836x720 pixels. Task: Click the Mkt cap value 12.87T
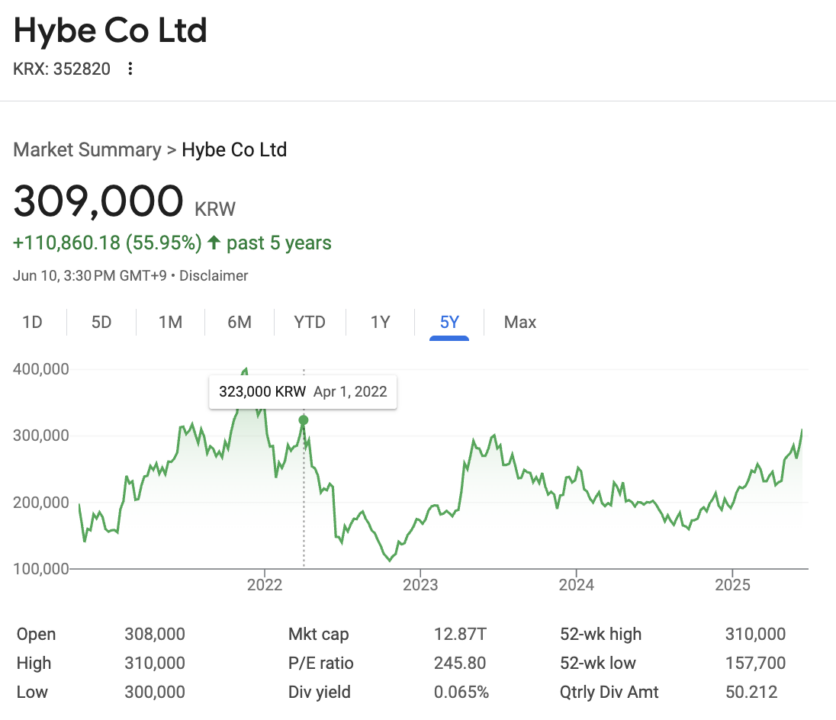(462, 634)
